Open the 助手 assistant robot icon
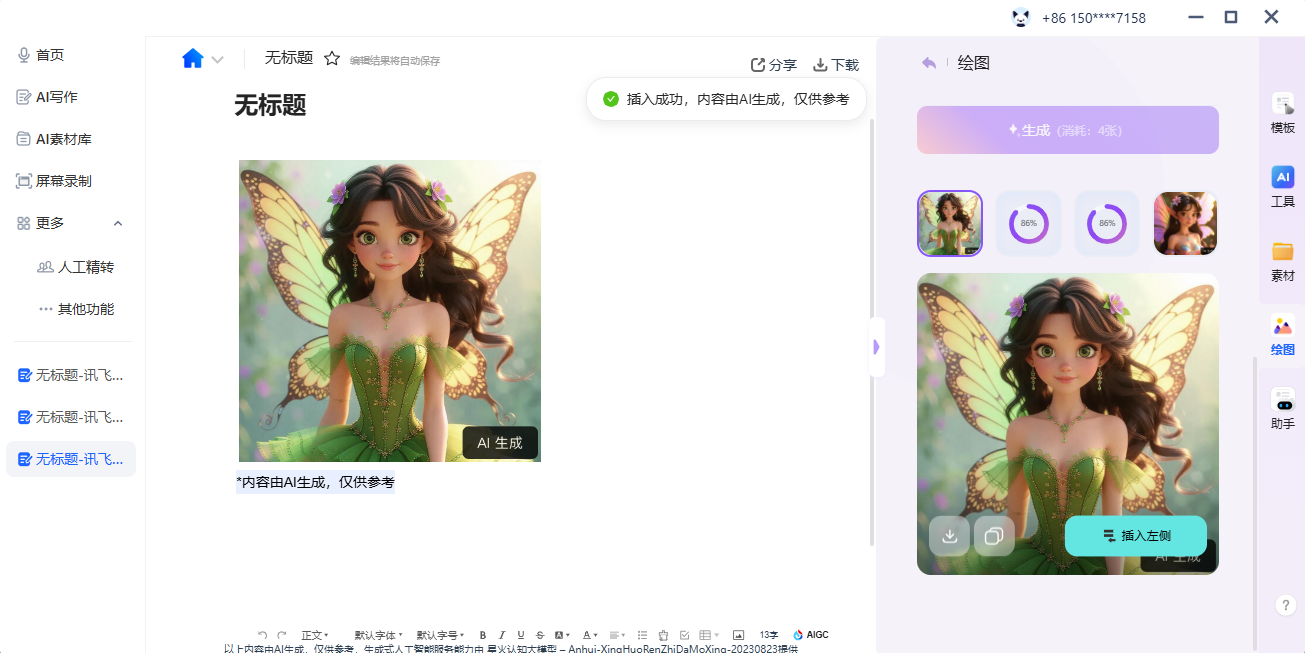Screen dimensions: 1305x653 click(1282, 408)
